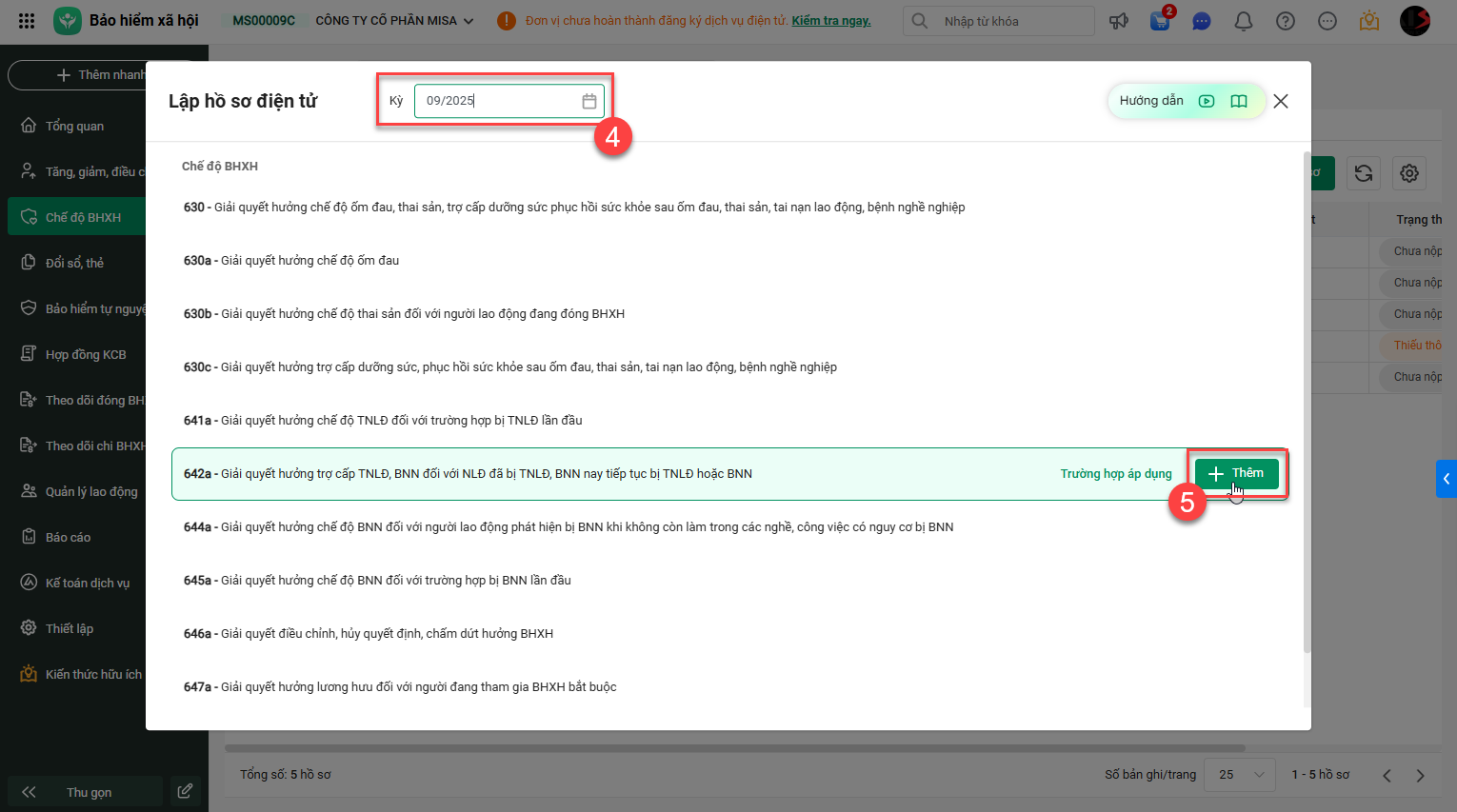The image size is (1457, 812).
Task: Open the calendar picker in Kỳ field
Action: (589, 101)
